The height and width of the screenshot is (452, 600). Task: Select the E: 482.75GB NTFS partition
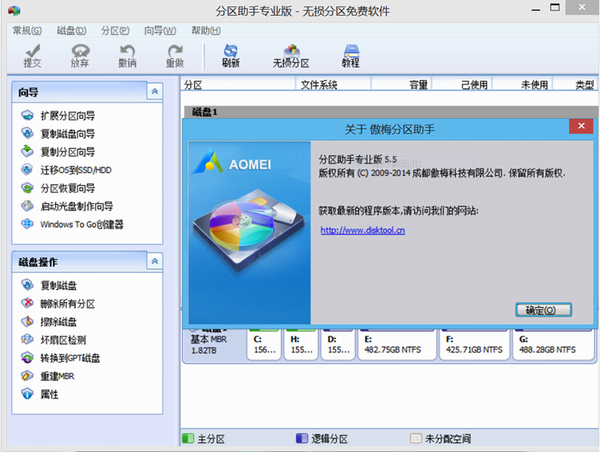(397, 344)
